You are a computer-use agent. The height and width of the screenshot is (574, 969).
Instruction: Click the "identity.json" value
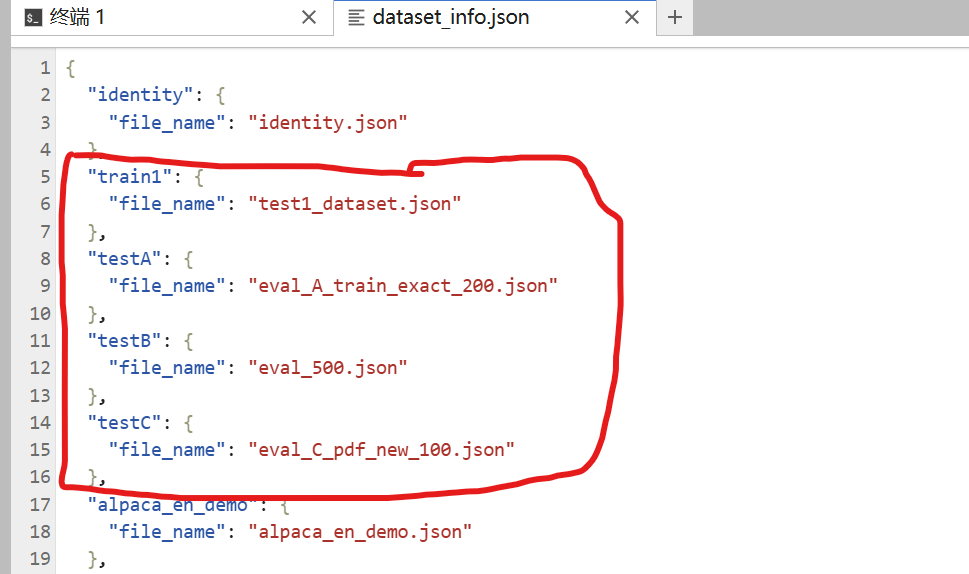pyautogui.click(x=328, y=122)
